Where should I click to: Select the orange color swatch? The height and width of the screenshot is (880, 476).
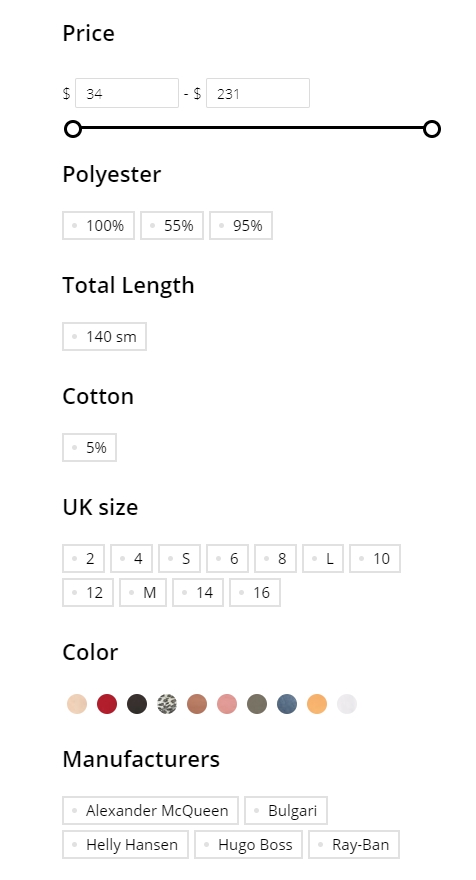tap(317, 704)
